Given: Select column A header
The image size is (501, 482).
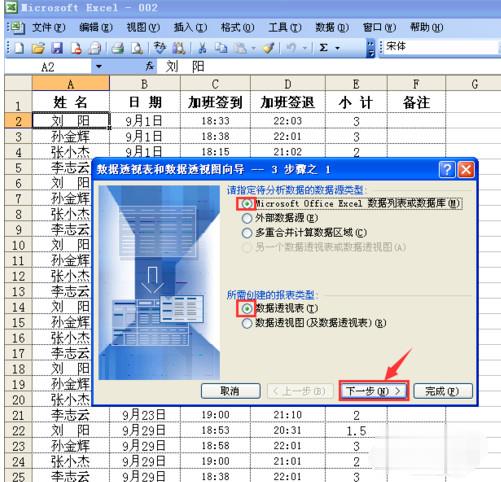Looking at the screenshot, I should pyautogui.click(x=71, y=83).
